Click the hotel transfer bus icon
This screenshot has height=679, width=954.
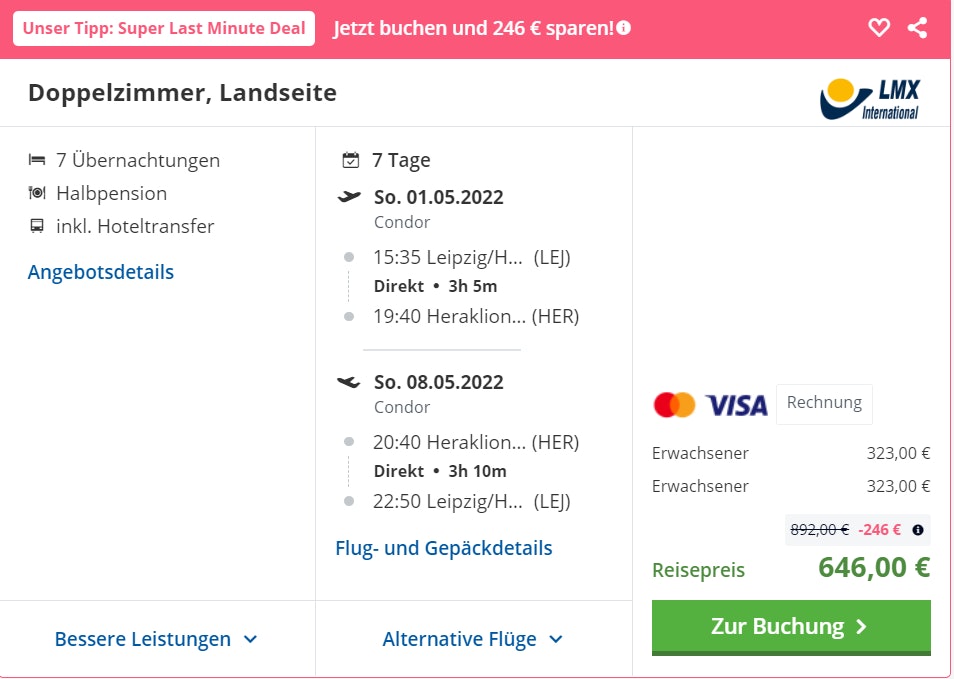[x=37, y=226]
